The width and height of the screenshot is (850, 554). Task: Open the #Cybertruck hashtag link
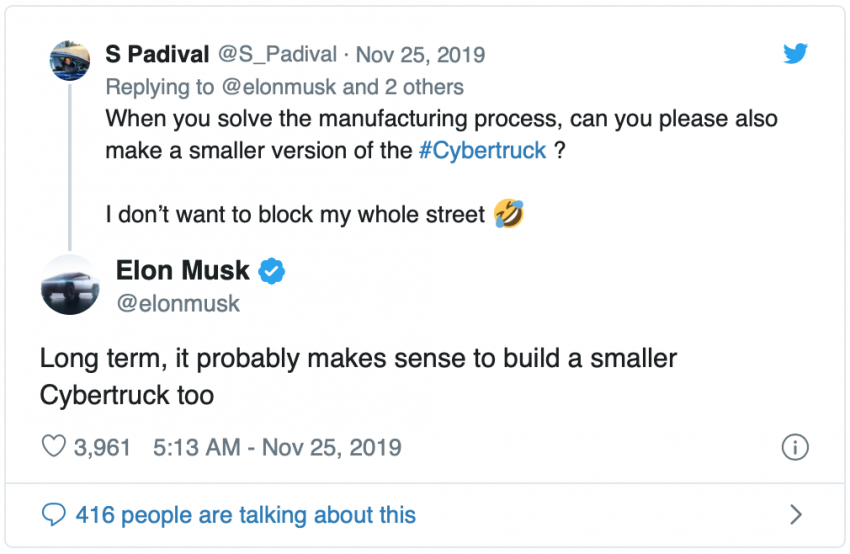click(x=482, y=150)
